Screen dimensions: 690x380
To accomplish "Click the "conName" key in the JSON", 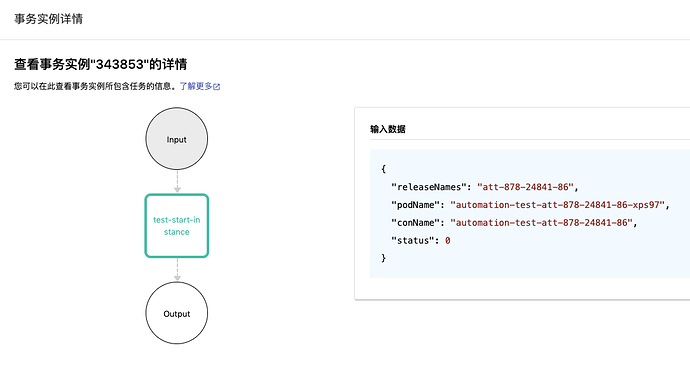I will (x=415, y=223).
